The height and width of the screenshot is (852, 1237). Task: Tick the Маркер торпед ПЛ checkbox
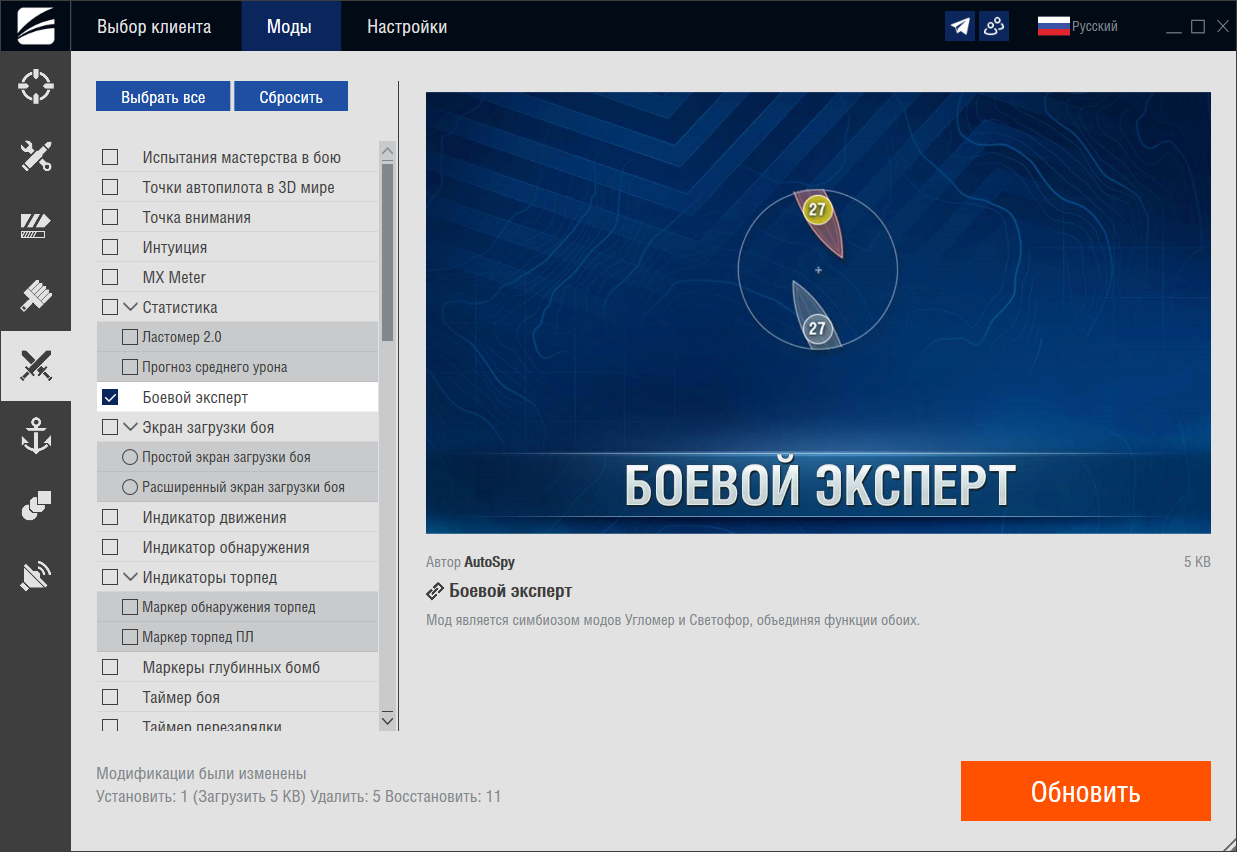(x=130, y=637)
